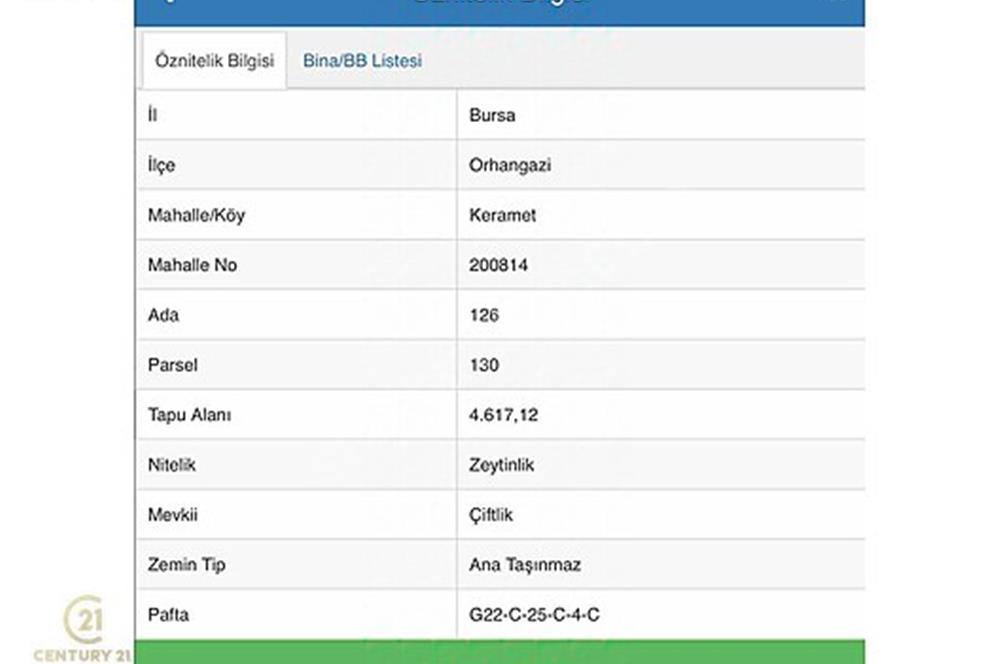Click the İlçe row label

pyautogui.click(x=161, y=165)
